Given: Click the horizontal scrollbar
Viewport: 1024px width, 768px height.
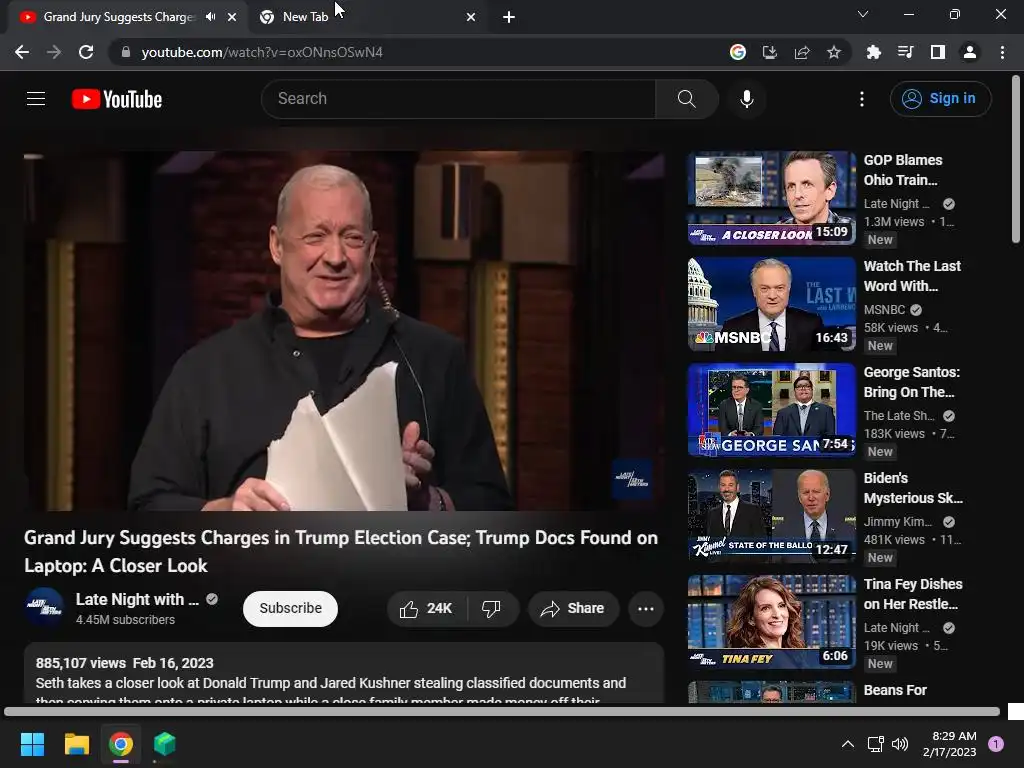Looking at the screenshot, I should pos(502,712).
